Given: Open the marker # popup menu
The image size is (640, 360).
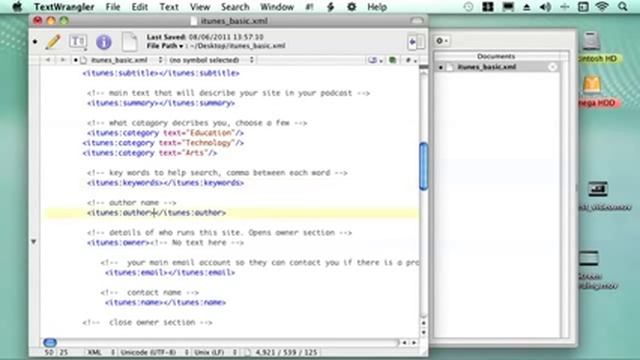Looking at the screenshot, I should point(411,60).
